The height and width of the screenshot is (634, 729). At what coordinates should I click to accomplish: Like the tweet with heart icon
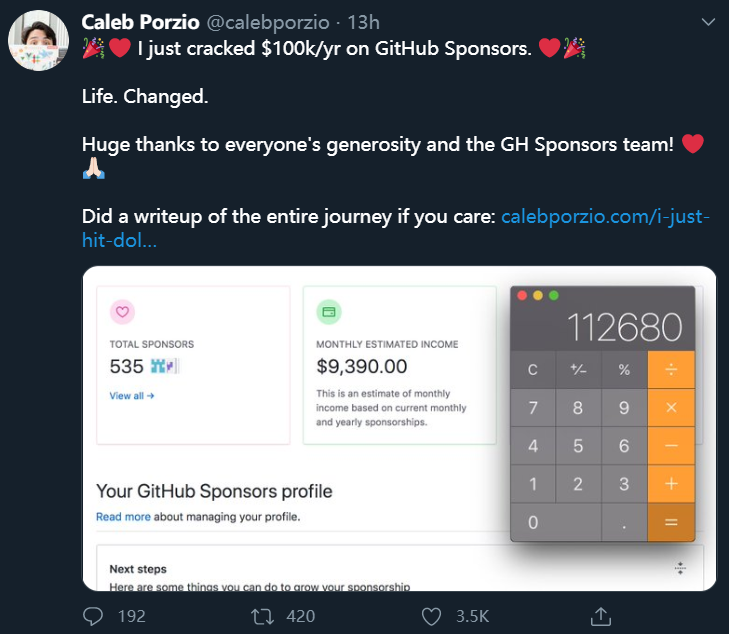pos(432,615)
